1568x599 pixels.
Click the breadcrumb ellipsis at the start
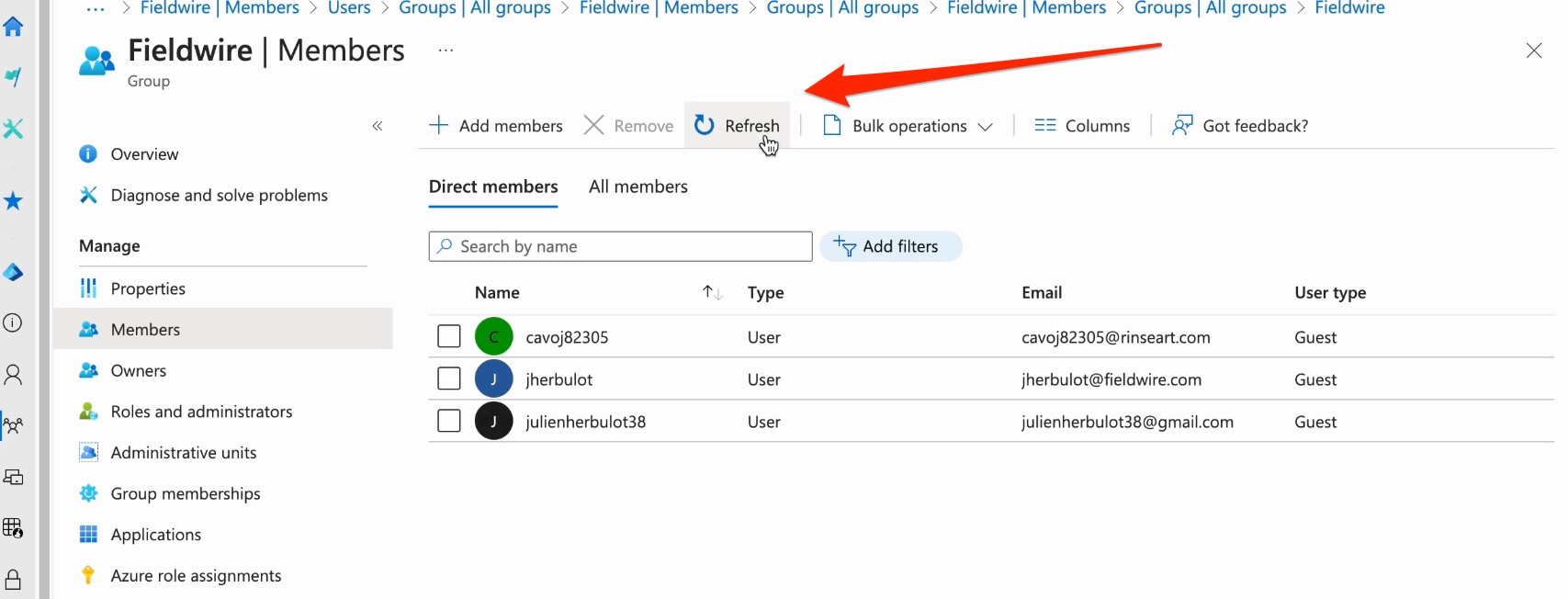[x=96, y=8]
